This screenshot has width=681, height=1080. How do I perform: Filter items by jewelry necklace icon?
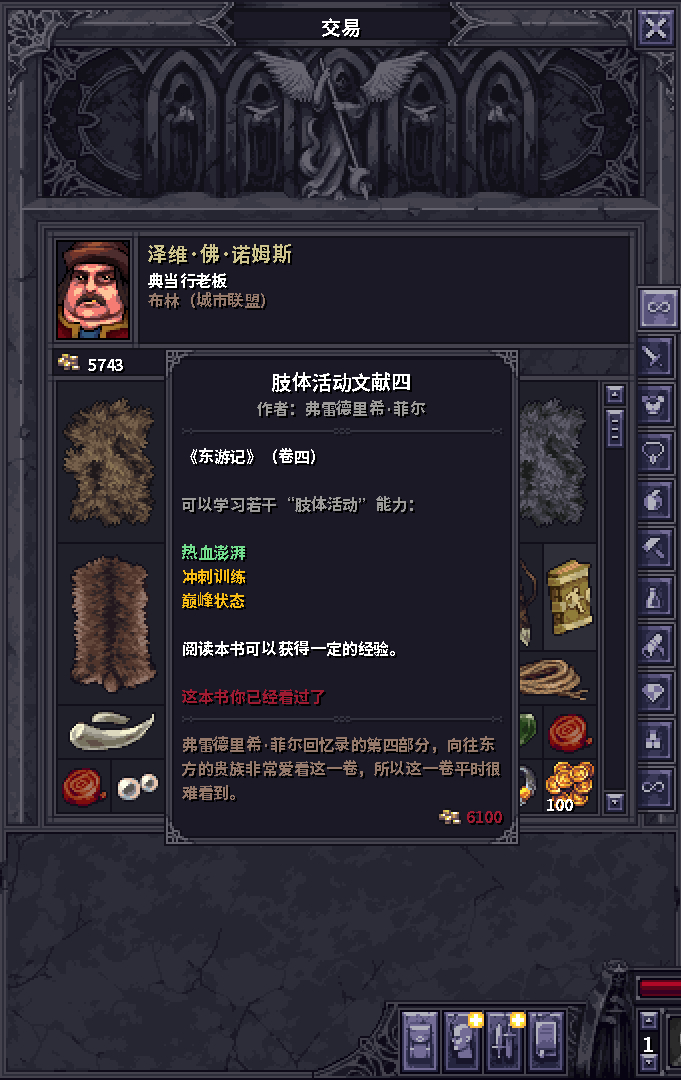(655, 453)
